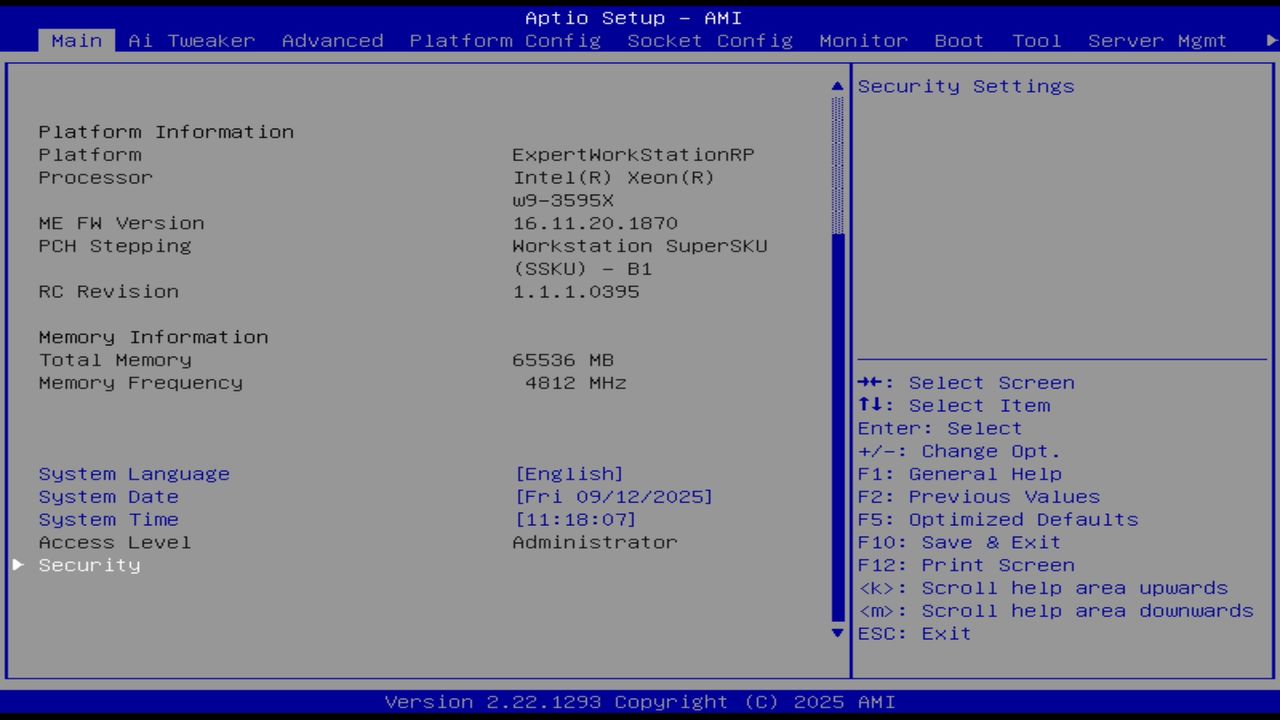Image resolution: width=1280 pixels, height=720 pixels.
Task: Select the Access Level row
Action: pyautogui.click(x=114, y=542)
